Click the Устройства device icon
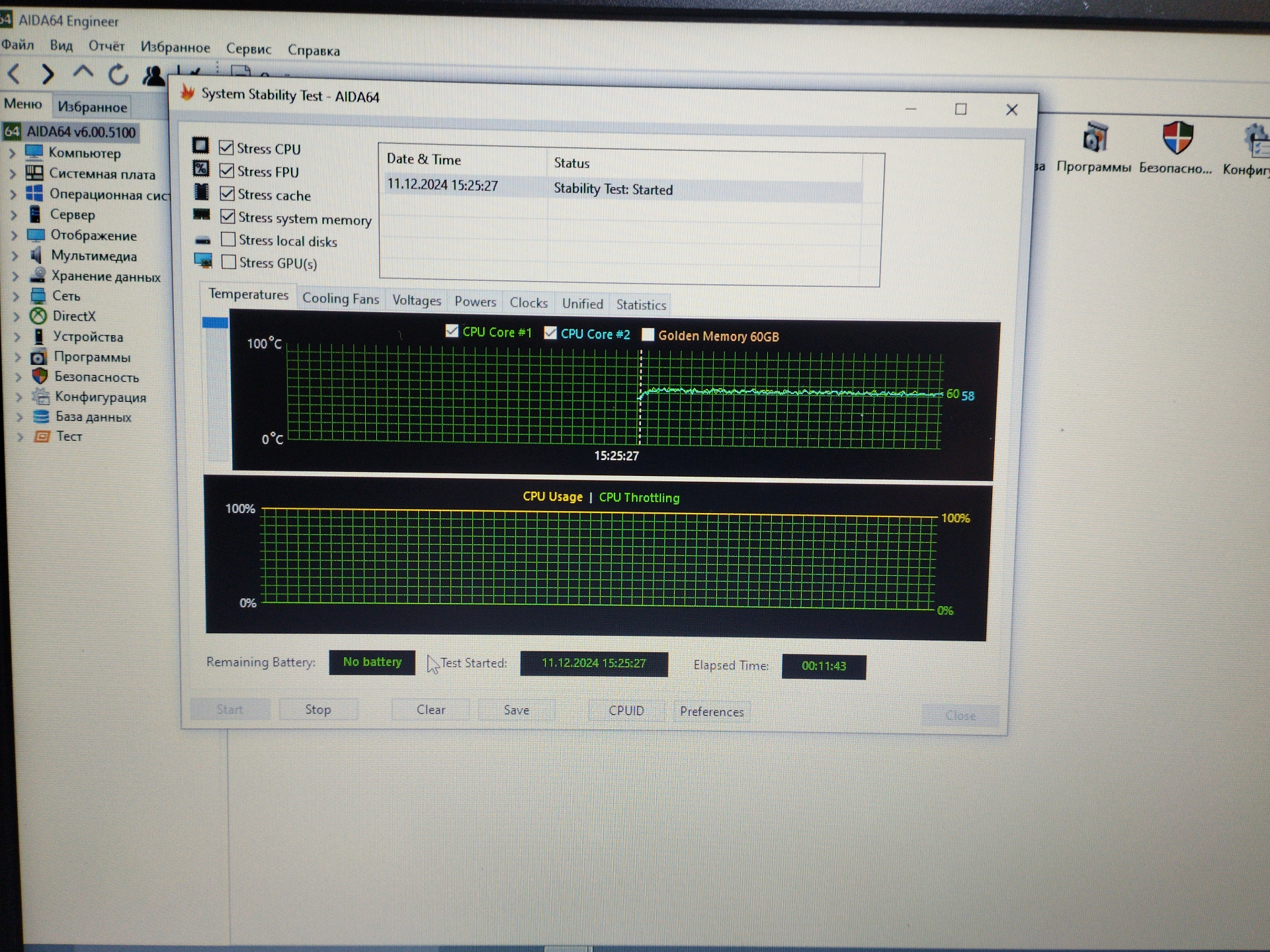Screen dimensions: 1270x952 (39, 337)
